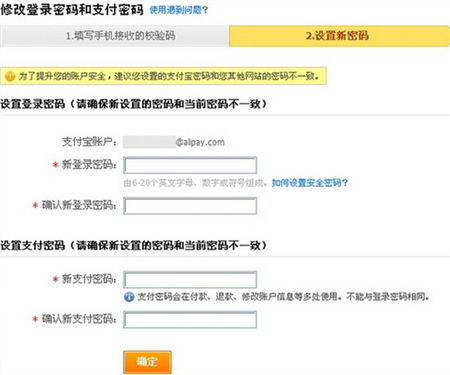Click into the 确认新登录密码 field
Image resolution: width=450 pixels, height=375 pixels.
[x=190, y=206]
